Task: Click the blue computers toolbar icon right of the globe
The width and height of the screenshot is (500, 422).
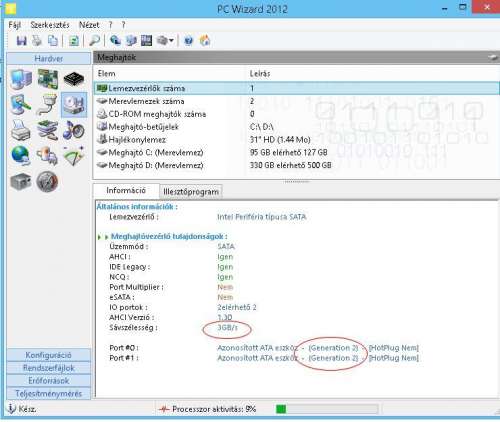Action: tap(131, 41)
